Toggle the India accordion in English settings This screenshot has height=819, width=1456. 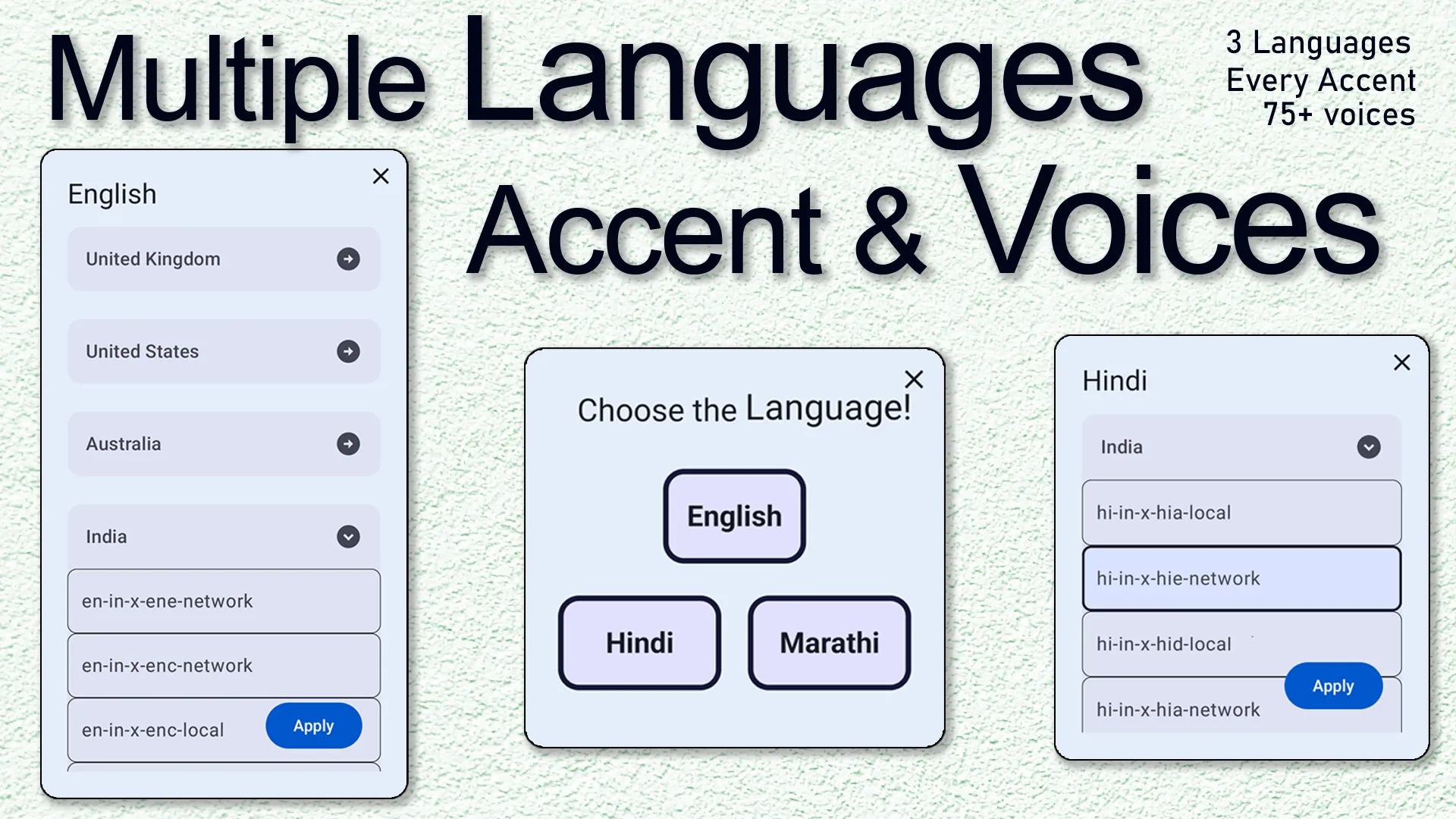pyautogui.click(x=349, y=536)
